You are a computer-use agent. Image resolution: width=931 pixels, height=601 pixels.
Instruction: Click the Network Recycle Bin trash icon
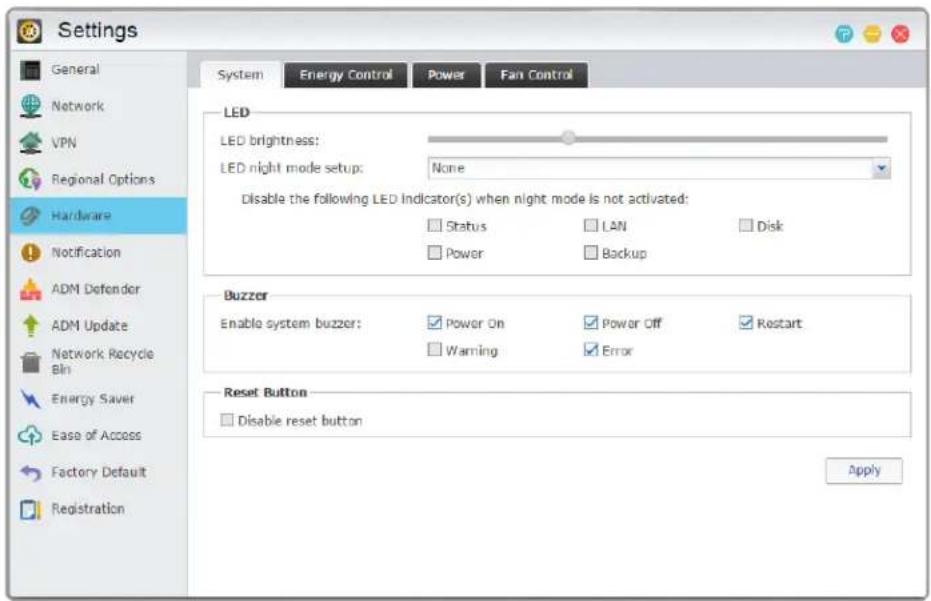tap(30, 362)
